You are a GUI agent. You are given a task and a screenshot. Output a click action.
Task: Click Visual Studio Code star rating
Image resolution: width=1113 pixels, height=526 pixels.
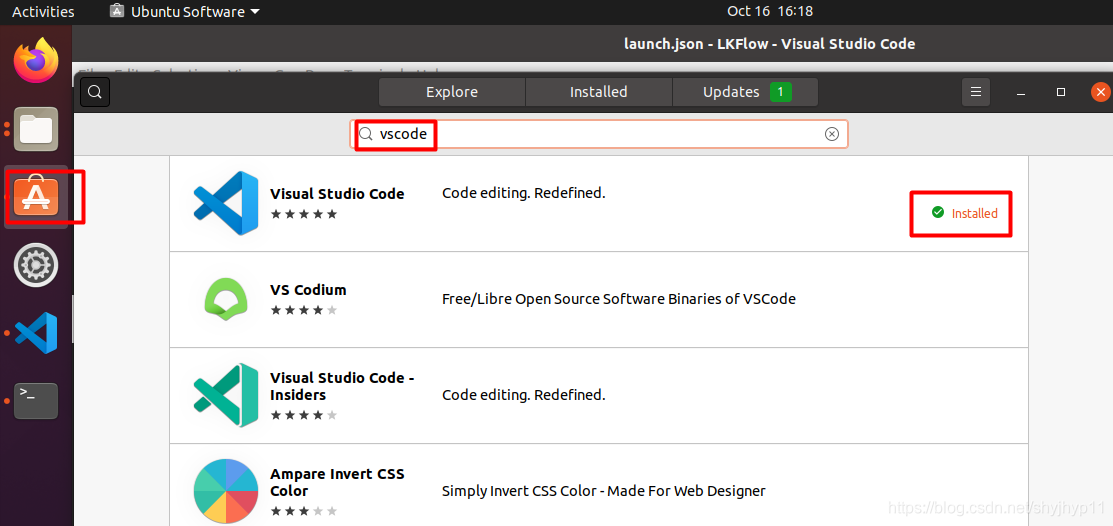pos(304,214)
